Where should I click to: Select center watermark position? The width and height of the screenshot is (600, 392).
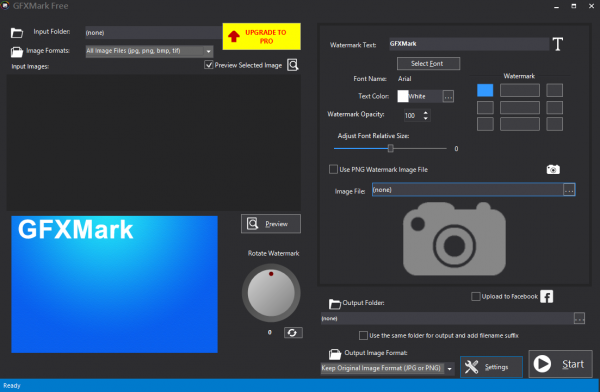(520, 108)
